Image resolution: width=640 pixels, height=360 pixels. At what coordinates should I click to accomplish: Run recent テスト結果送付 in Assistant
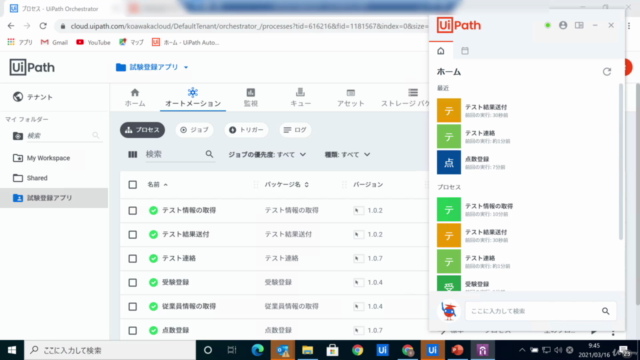(x=527, y=110)
